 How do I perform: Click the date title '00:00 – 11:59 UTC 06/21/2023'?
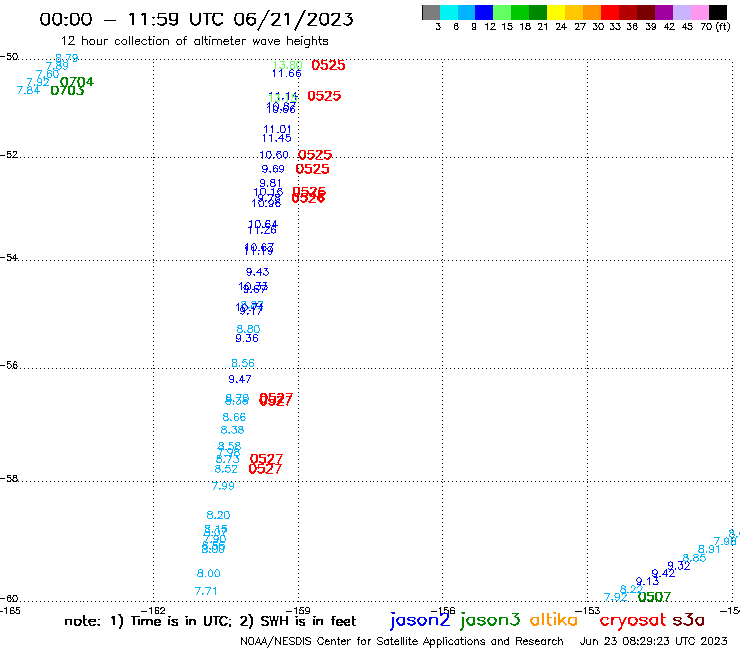pos(196,19)
